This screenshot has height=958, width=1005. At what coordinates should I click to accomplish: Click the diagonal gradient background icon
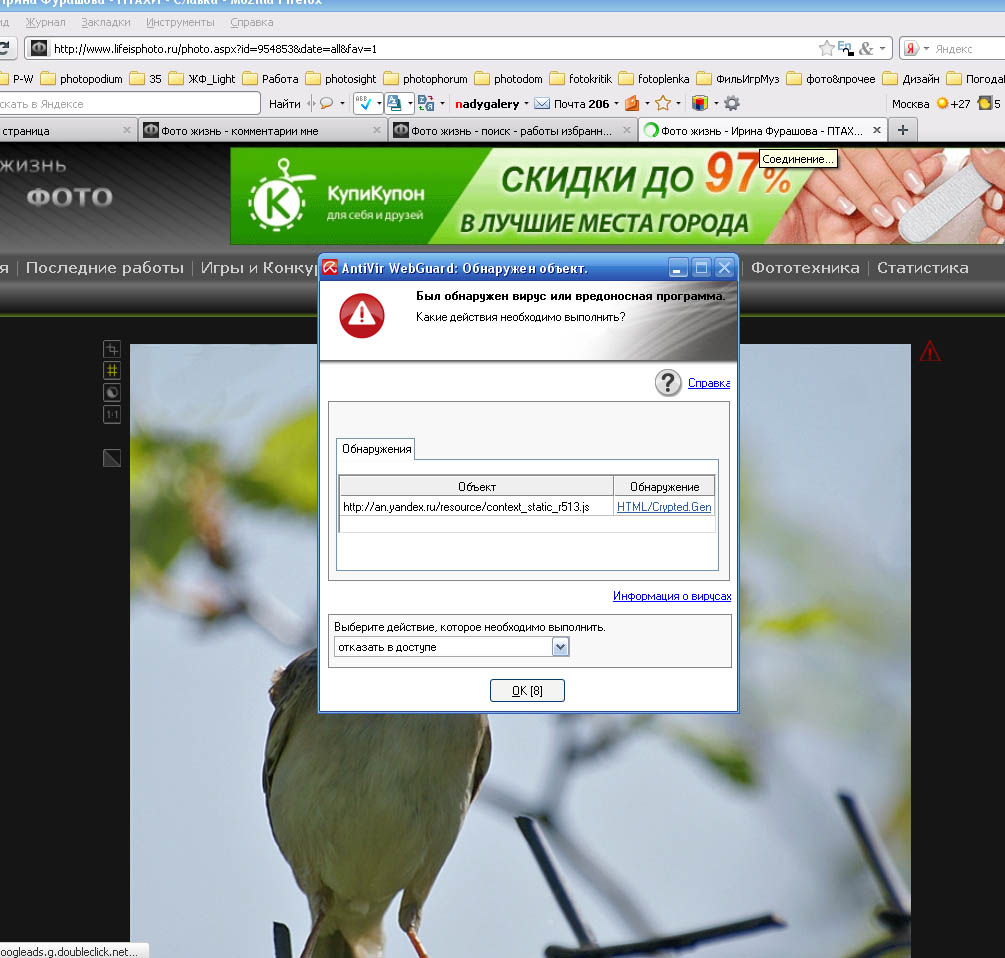[112, 458]
